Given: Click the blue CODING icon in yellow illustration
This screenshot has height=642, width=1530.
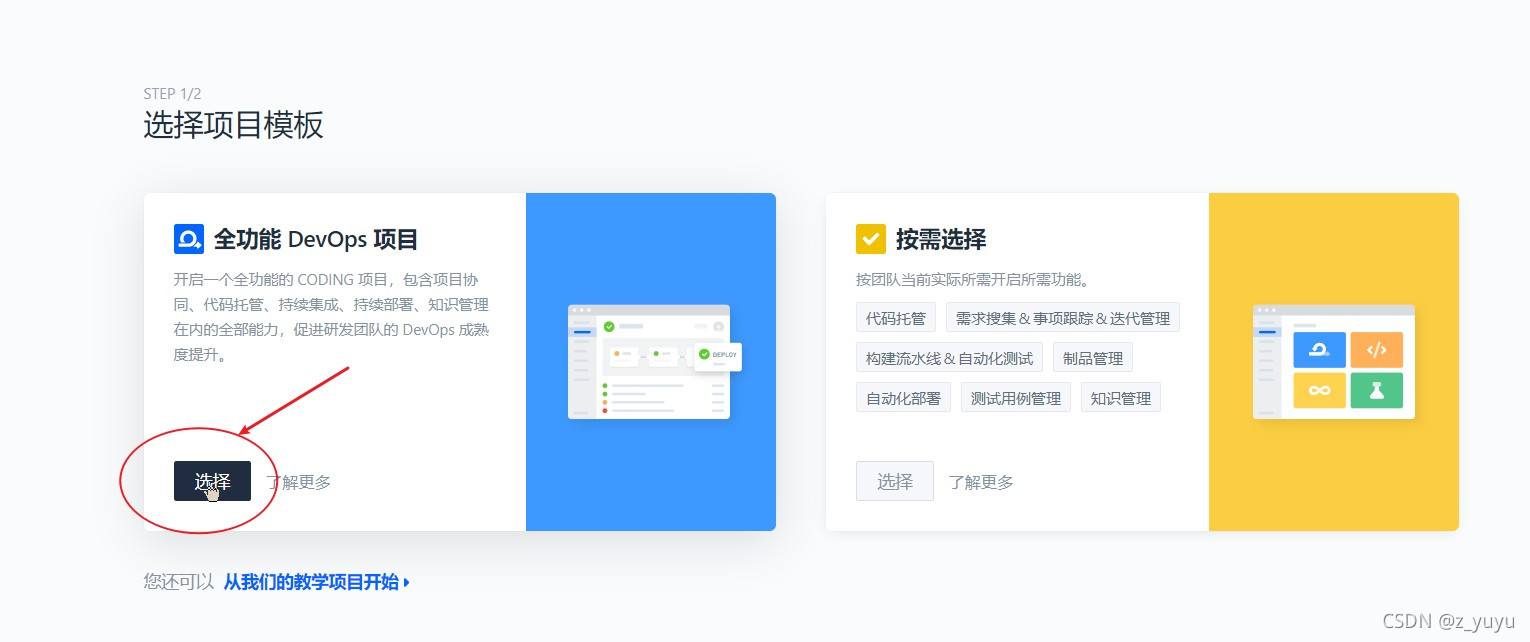Looking at the screenshot, I should tap(1318, 349).
